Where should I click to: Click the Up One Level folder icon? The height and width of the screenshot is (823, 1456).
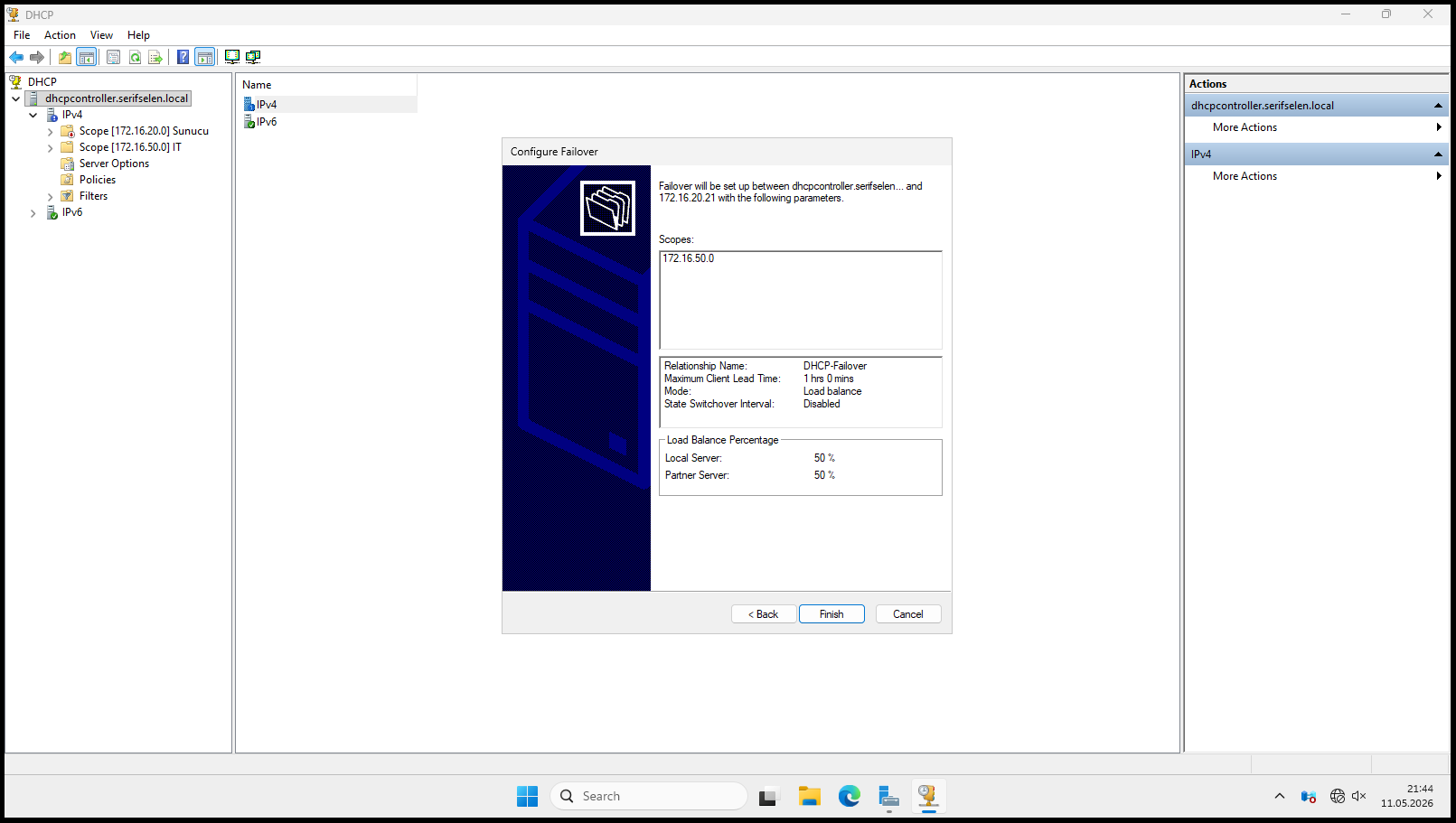point(65,57)
